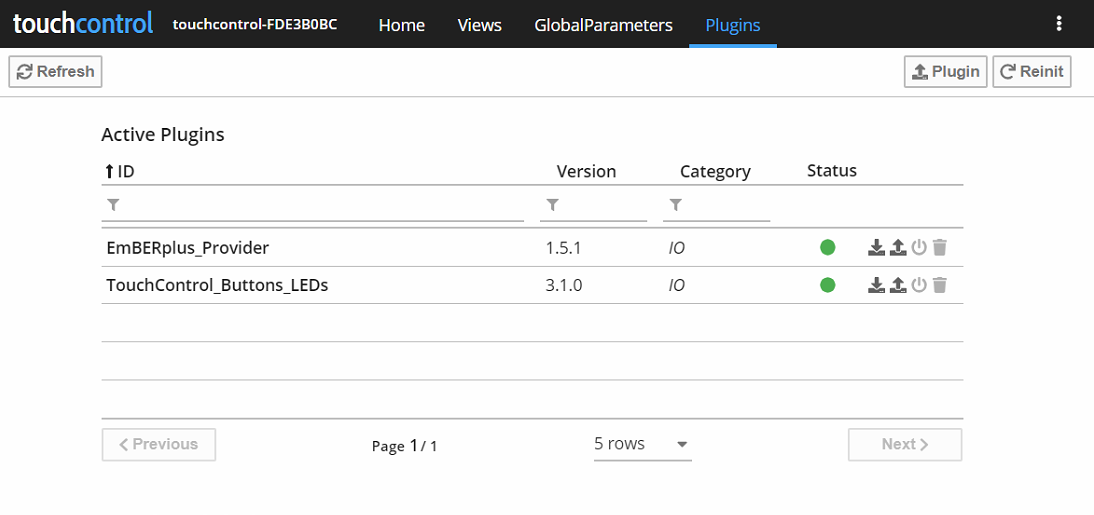Sort plugins by Version column header

pos(586,171)
